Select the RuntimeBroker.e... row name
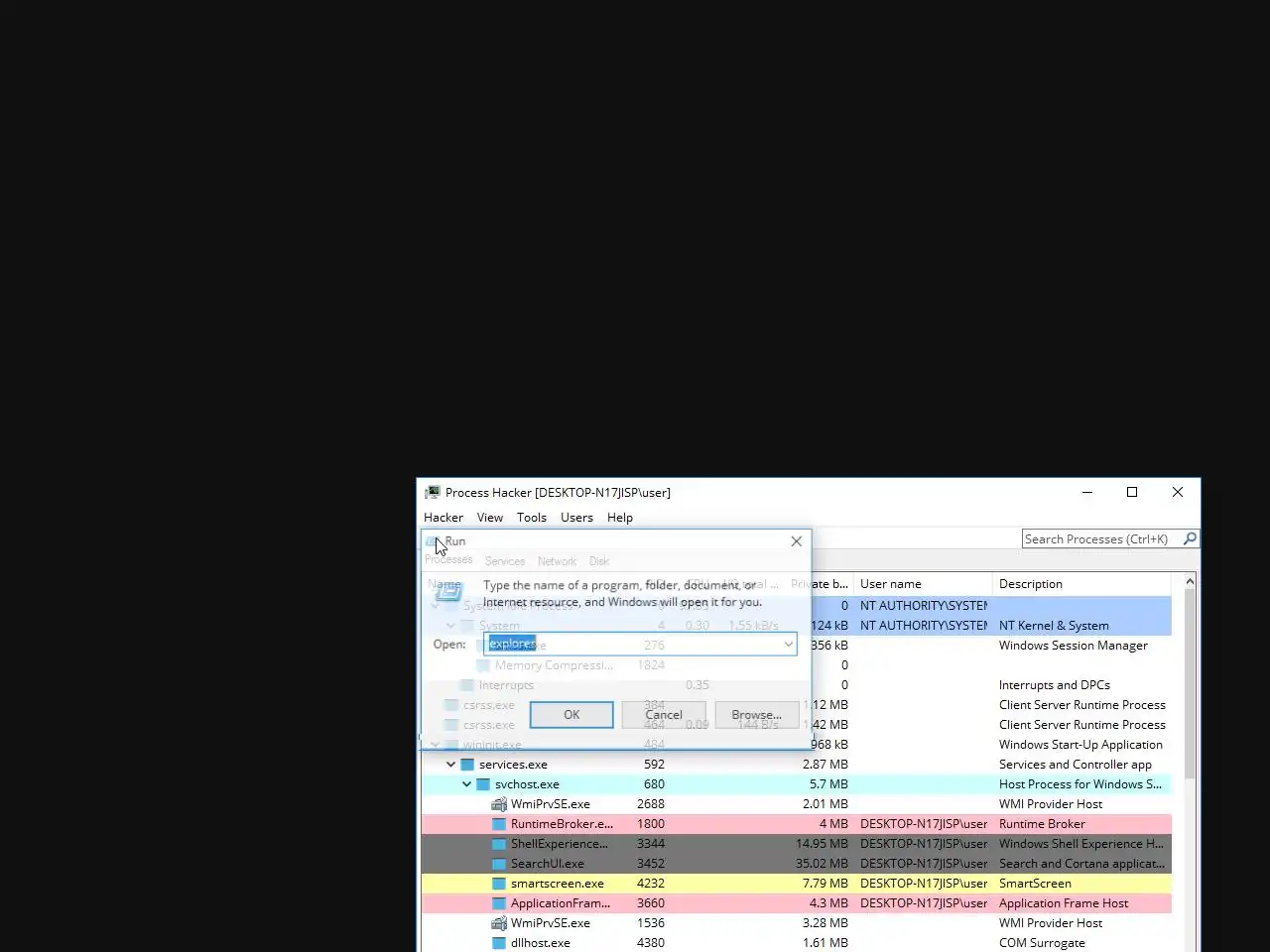 (x=562, y=824)
